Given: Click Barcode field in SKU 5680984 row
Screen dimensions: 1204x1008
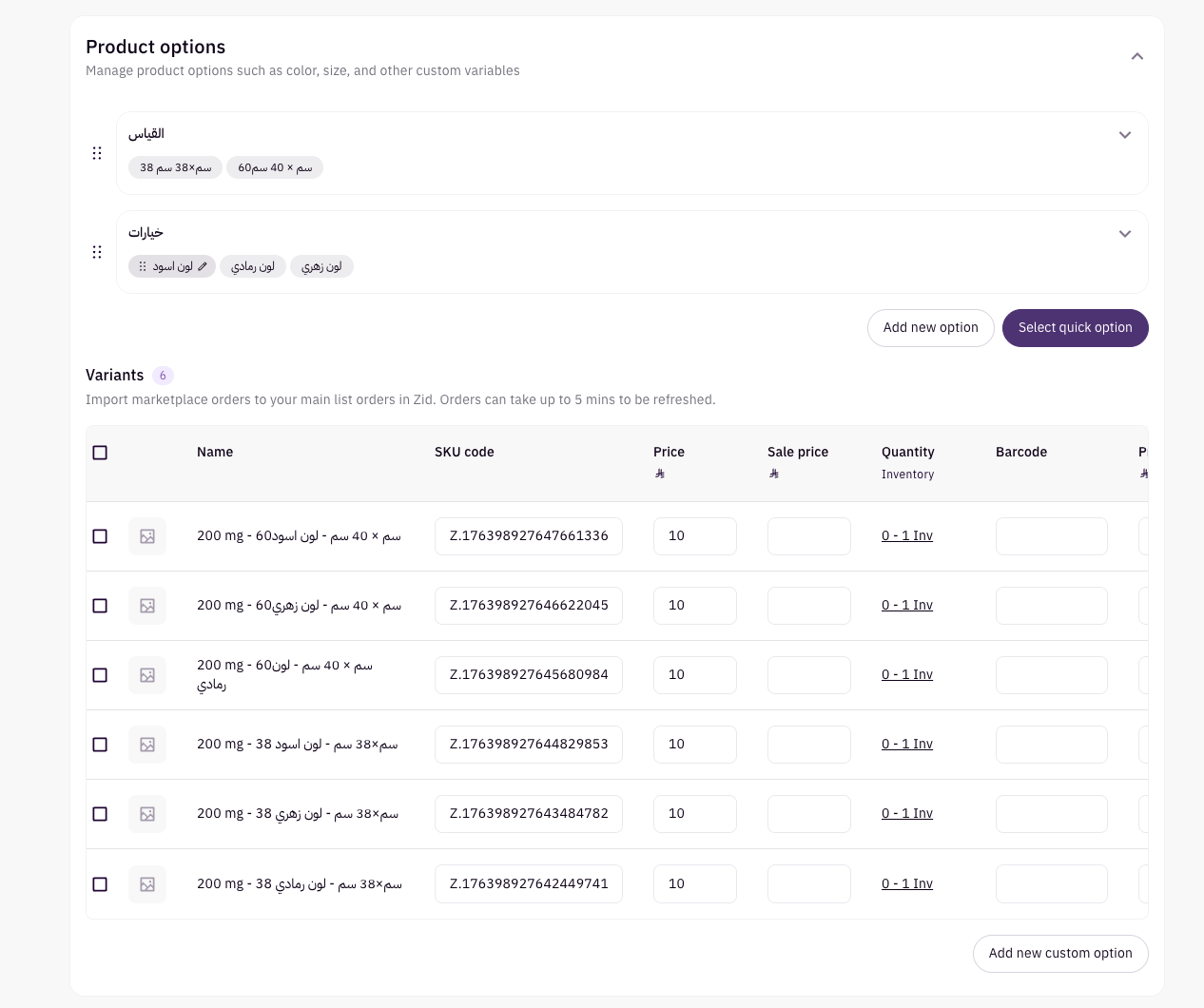Looking at the screenshot, I should pos(1052,675).
